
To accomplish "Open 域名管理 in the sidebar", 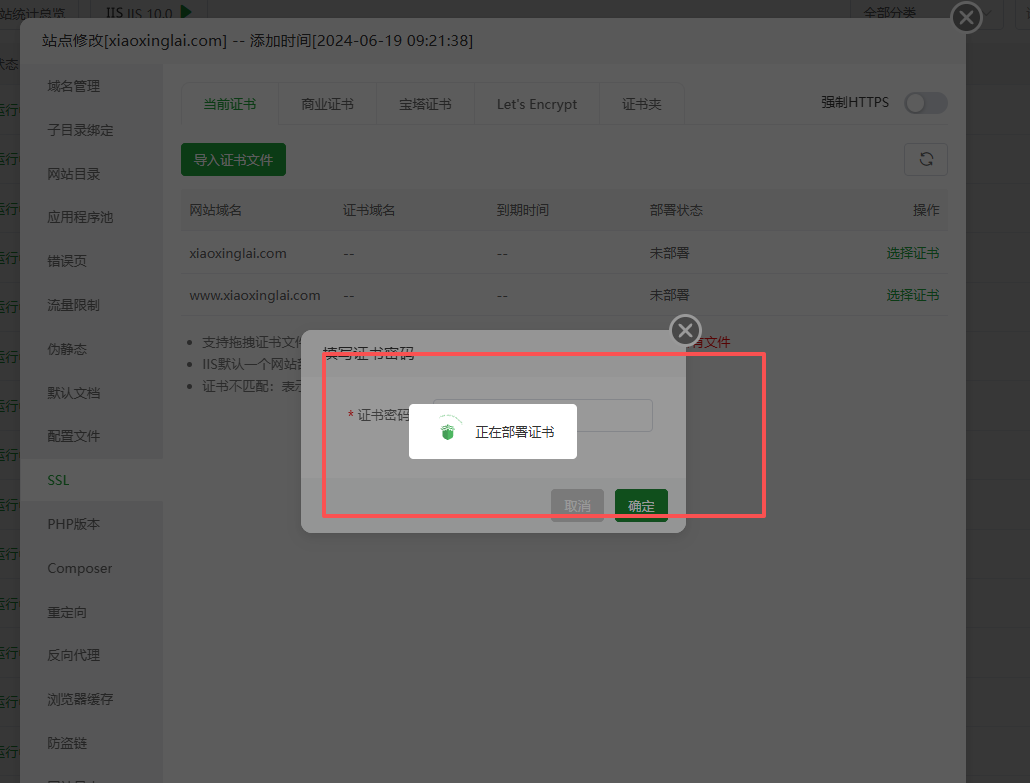I will tap(74, 86).
